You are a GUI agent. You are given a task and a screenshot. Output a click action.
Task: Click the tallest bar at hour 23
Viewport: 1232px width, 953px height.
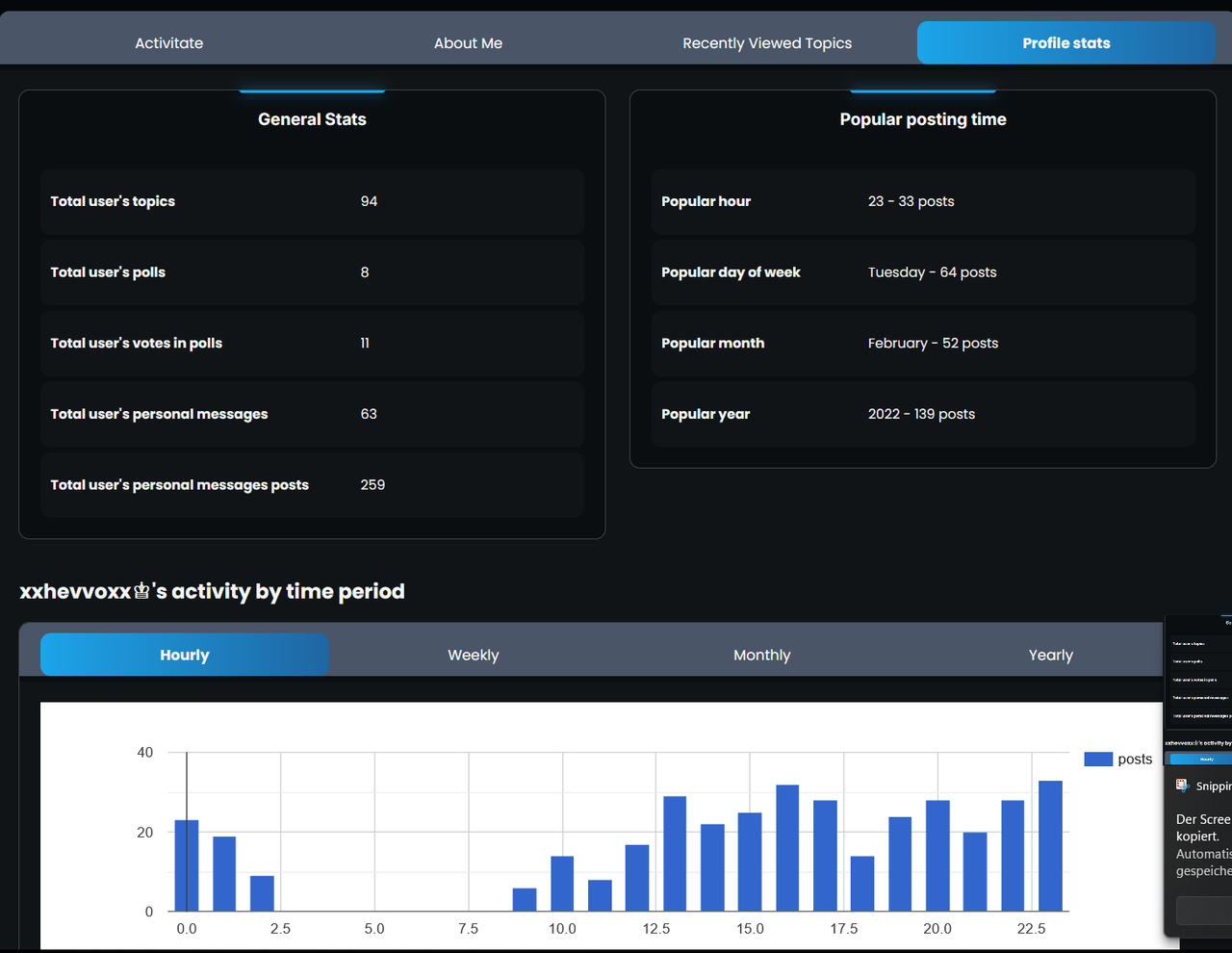coord(1050,846)
